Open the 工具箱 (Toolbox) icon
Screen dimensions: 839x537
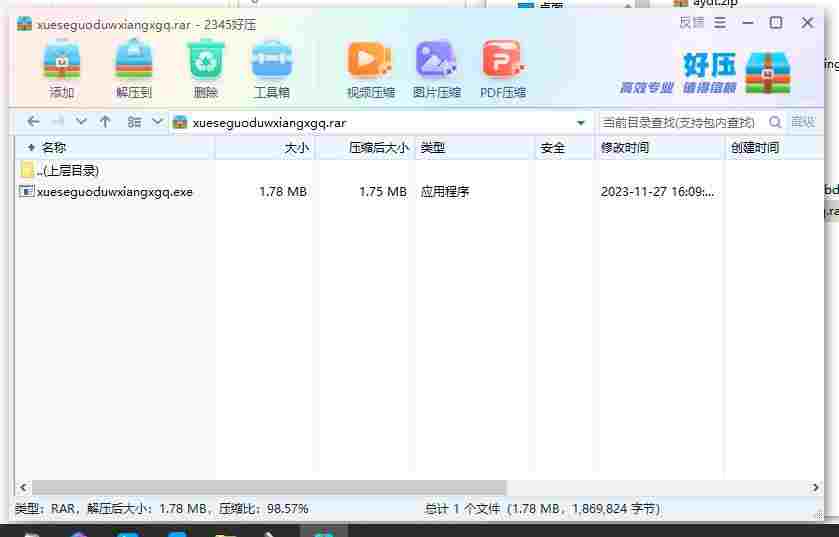point(272,68)
